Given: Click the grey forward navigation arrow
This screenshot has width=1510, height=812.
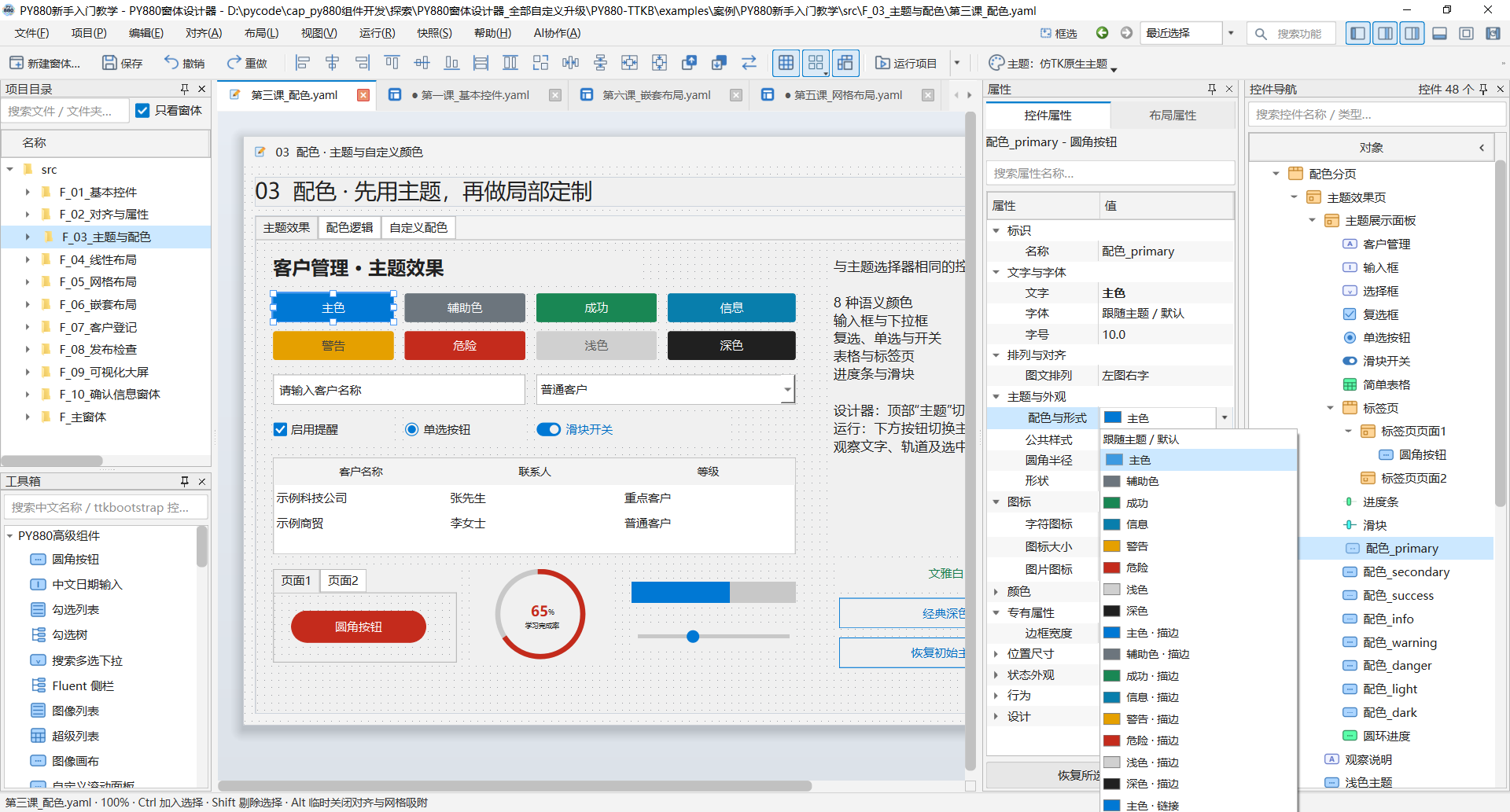Looking at the screenshot, I should 1126,33.
